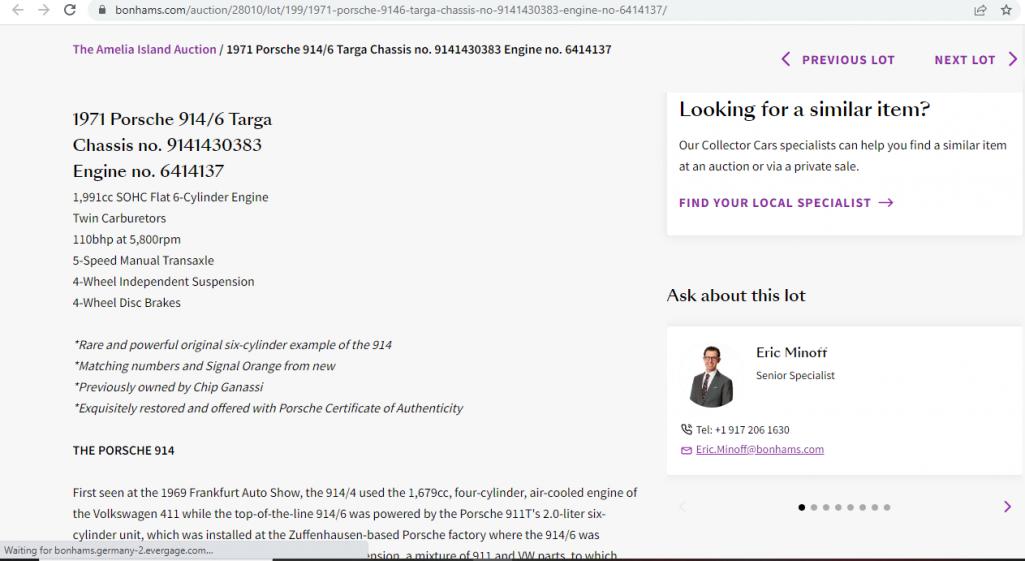
Task: Click the padlock site info icon
Action: click(x=100, y=10)
